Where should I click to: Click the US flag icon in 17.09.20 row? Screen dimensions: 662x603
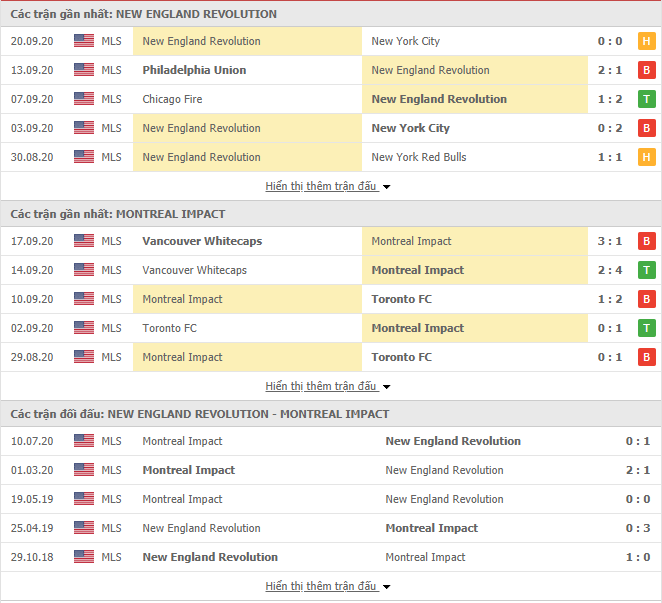pos(84,241)
